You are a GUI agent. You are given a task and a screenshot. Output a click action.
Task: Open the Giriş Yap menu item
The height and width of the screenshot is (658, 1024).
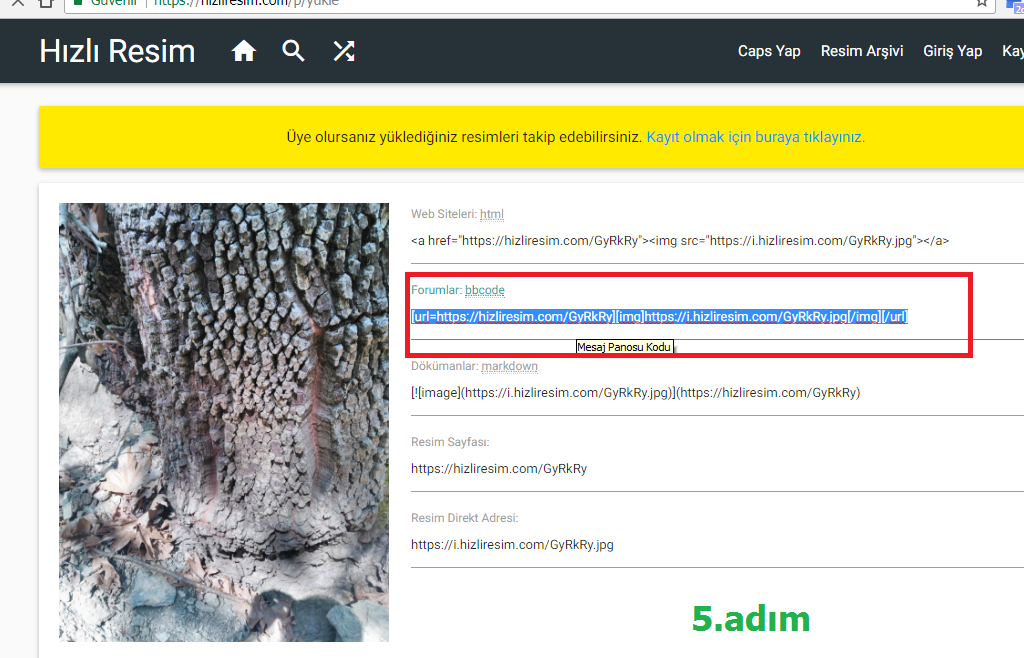click(953, 51)
